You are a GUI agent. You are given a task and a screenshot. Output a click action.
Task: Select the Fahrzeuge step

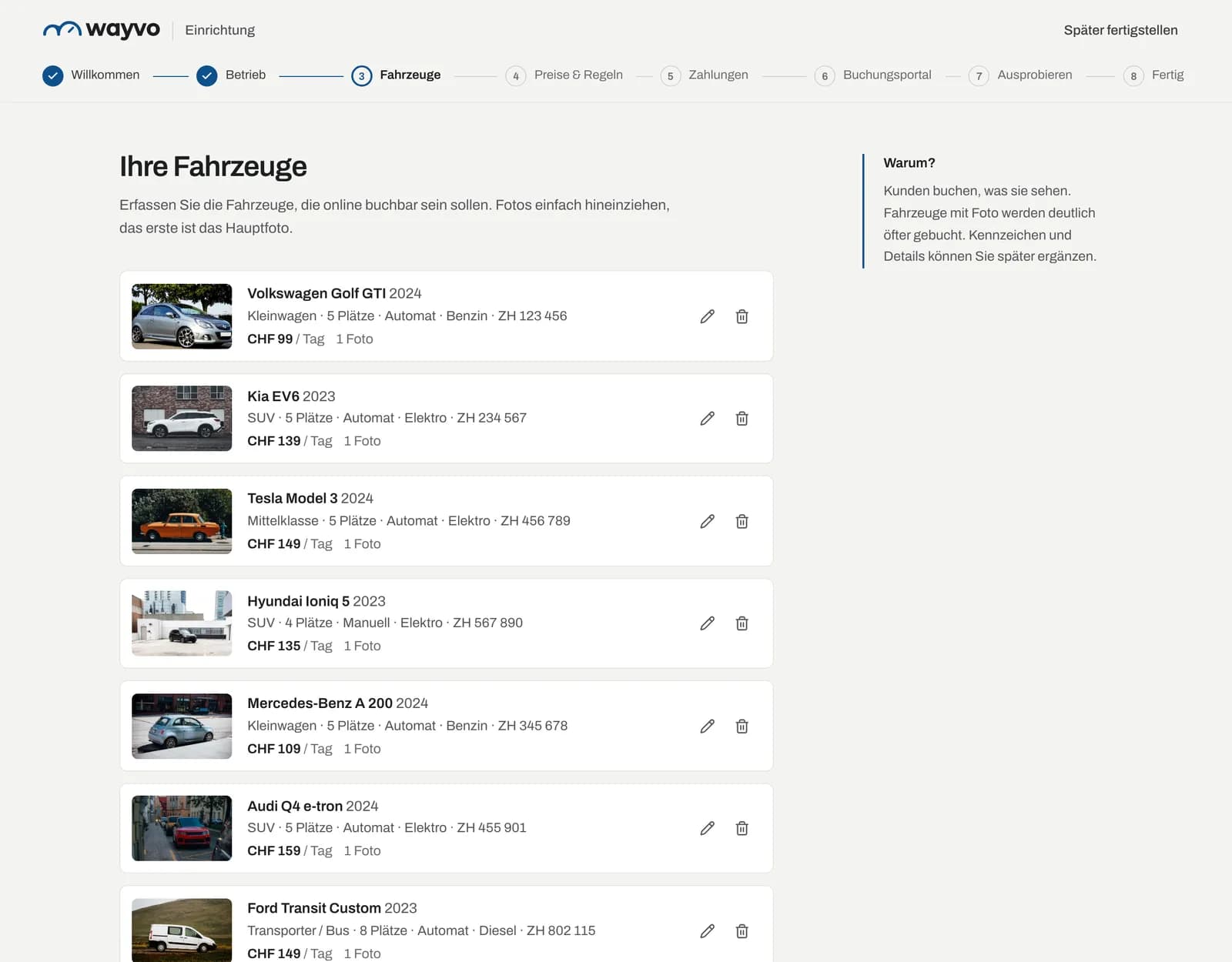coord(396,75)
